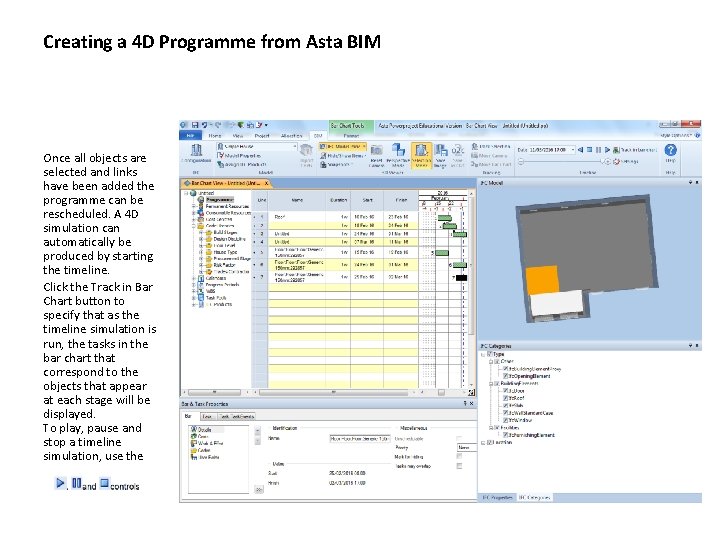The image size is (720, 540).
Task: Click the rewind timeline control
Action: 580,150
